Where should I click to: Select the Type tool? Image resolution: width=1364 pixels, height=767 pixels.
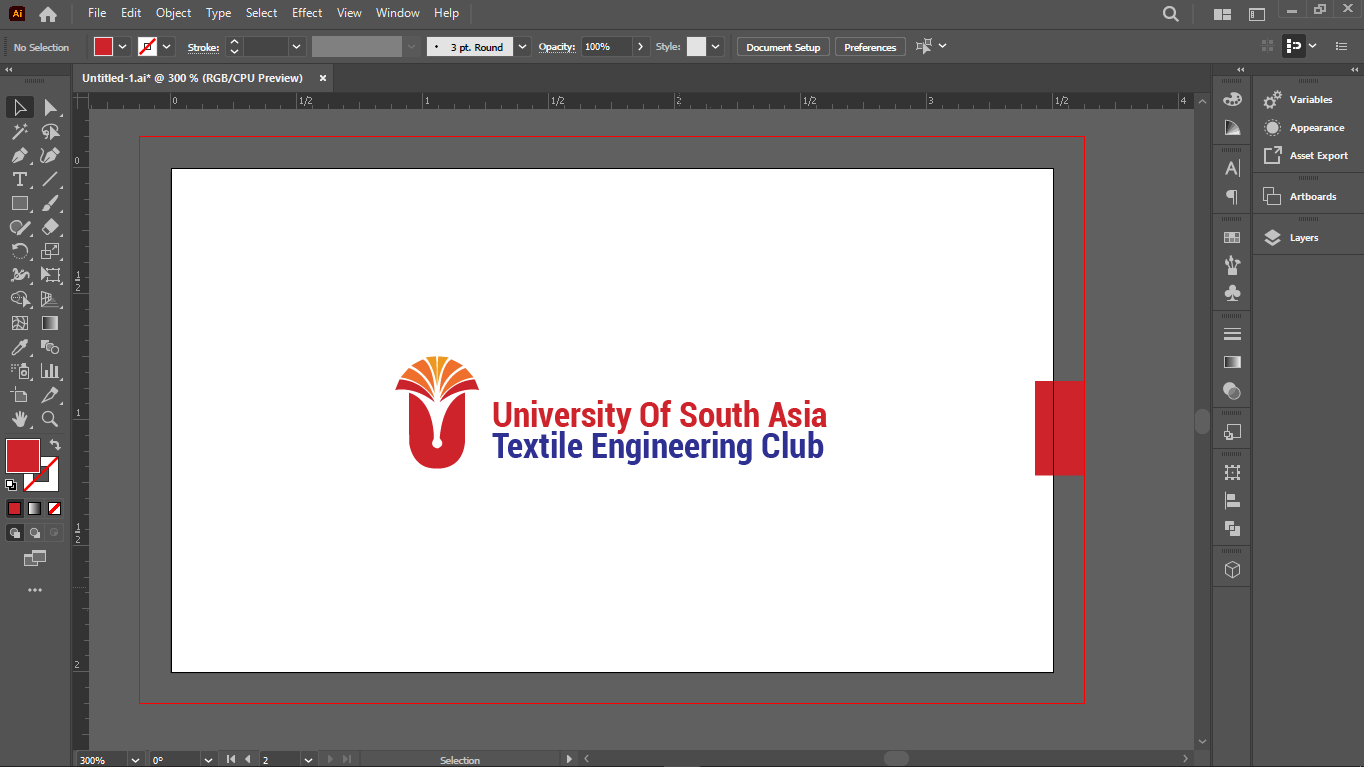click(19, 179)
